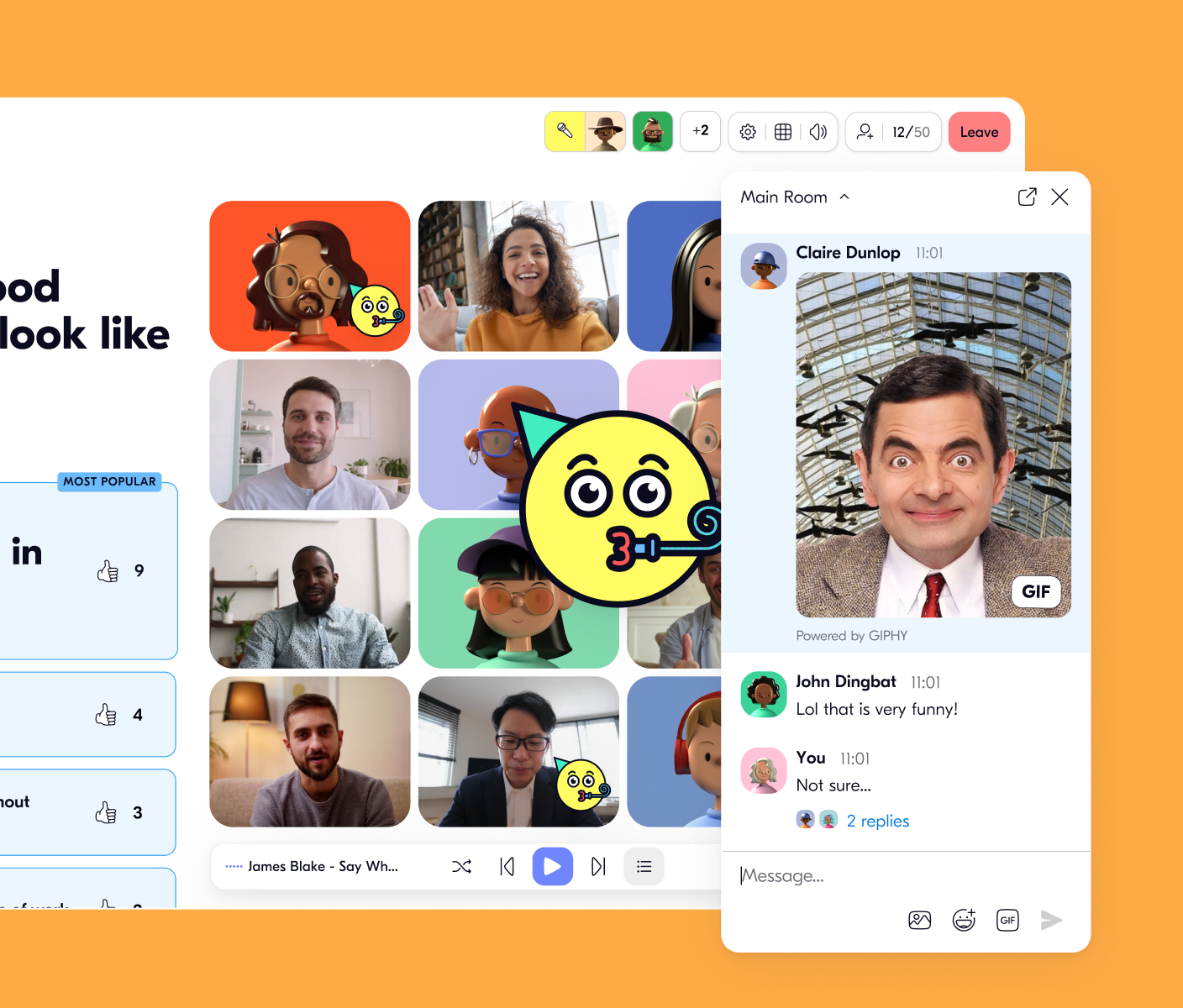Skip to the next track
Image resolution: width=1183 pixels, height=1008 pixels.
[x=598, y=866]
